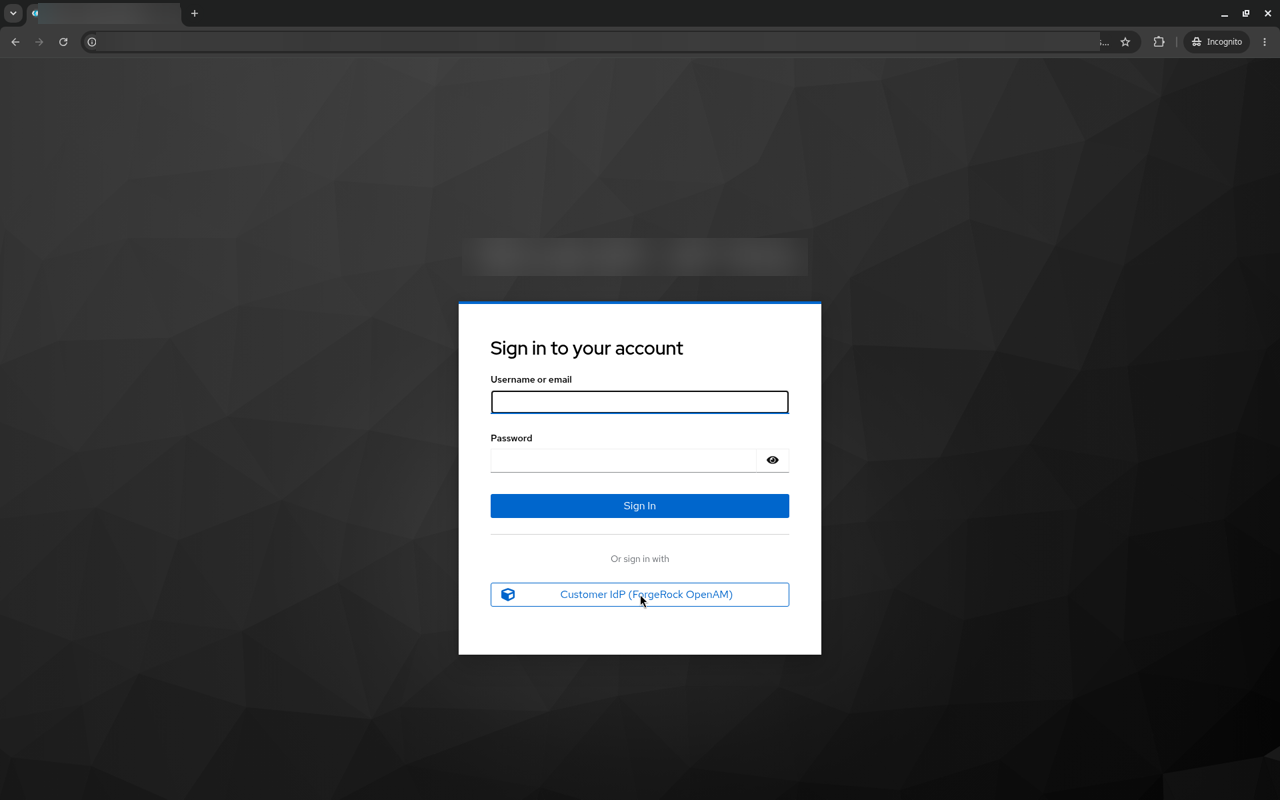
Task: Bookmark this page with the star icon
Action: point(1125,42)
